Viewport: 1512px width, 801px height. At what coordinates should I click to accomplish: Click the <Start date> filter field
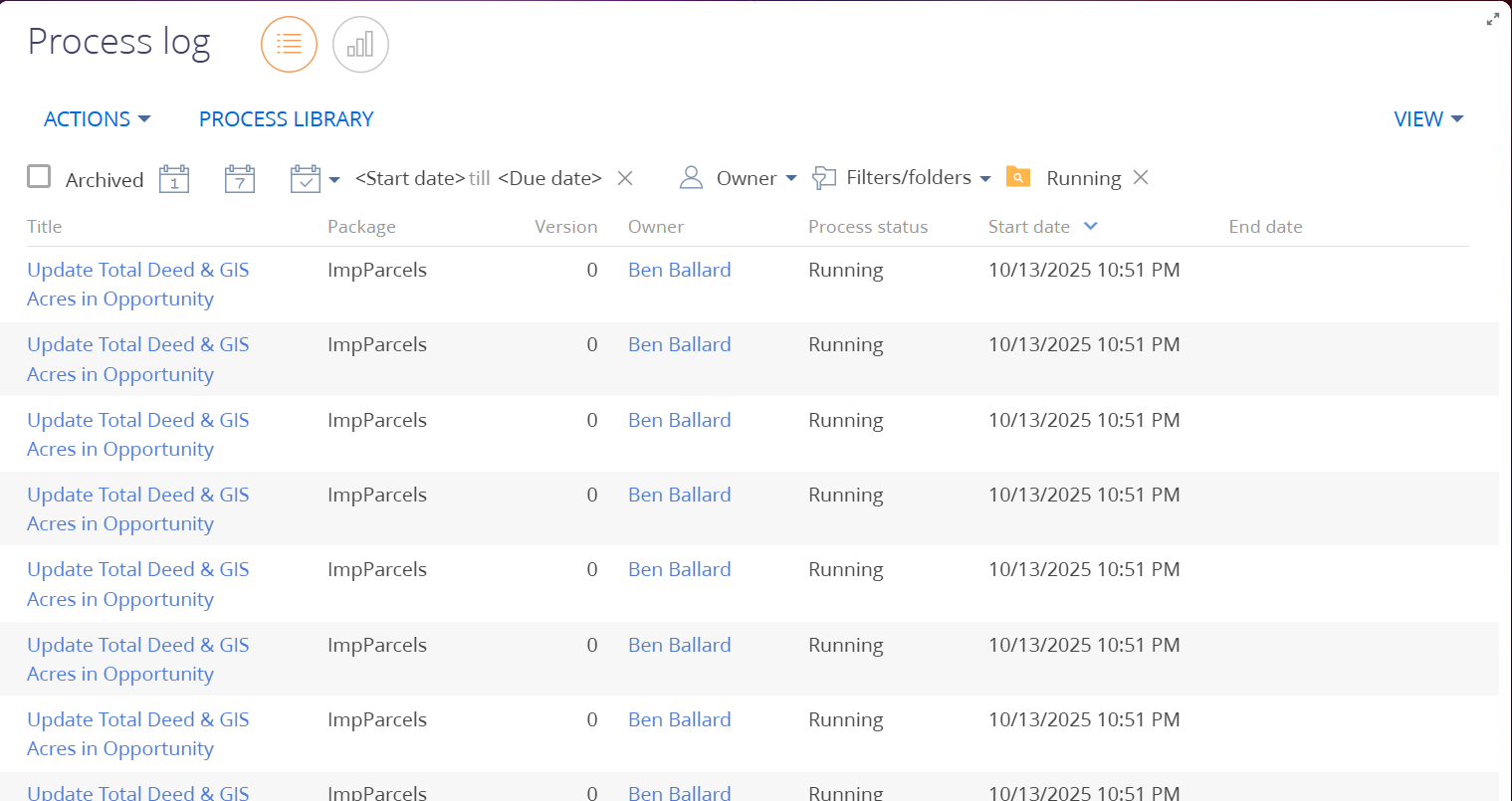point(409,178)
